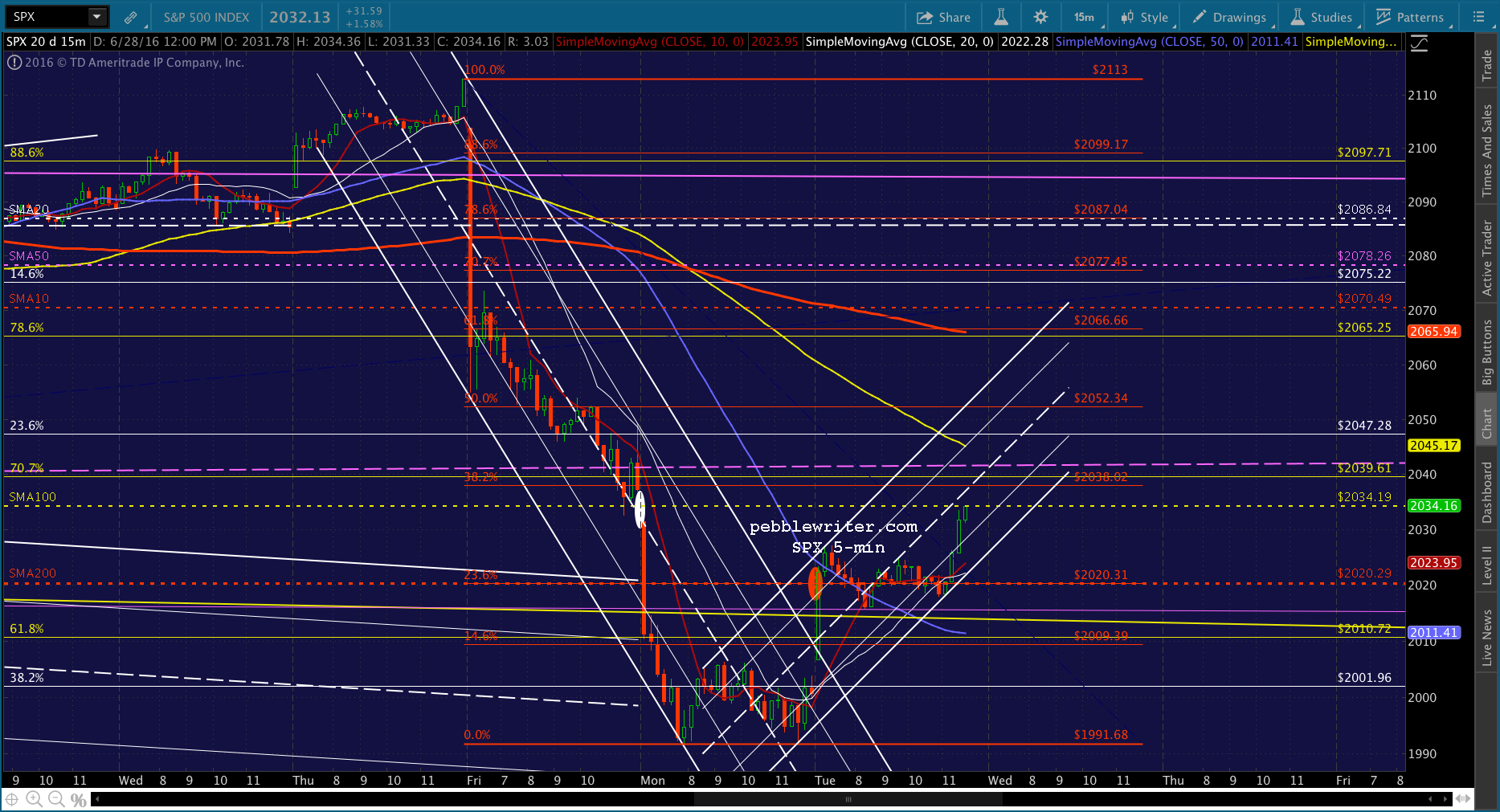This screenshot has width=1500, height=812.
Task: Switch to the Active Trader side tab
Action: [x=1487, y=256]
